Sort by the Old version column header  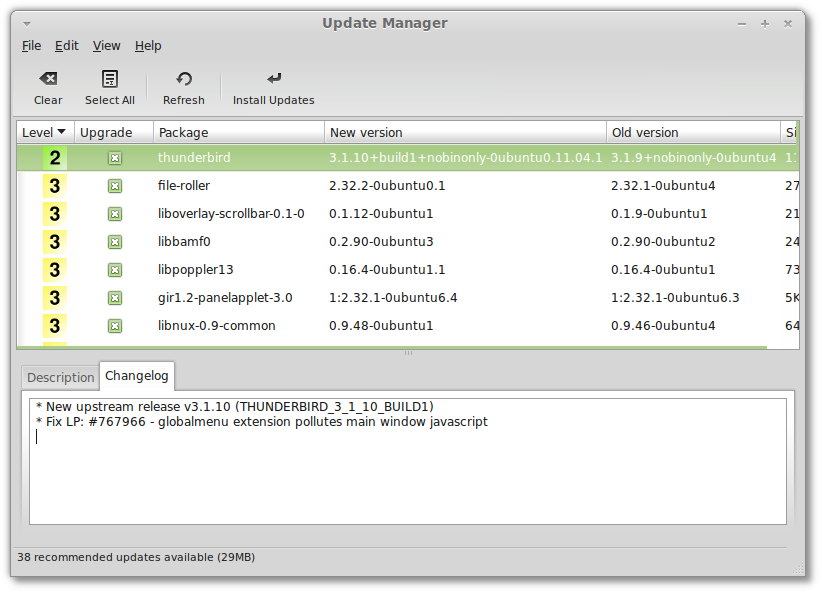(693, 132)
